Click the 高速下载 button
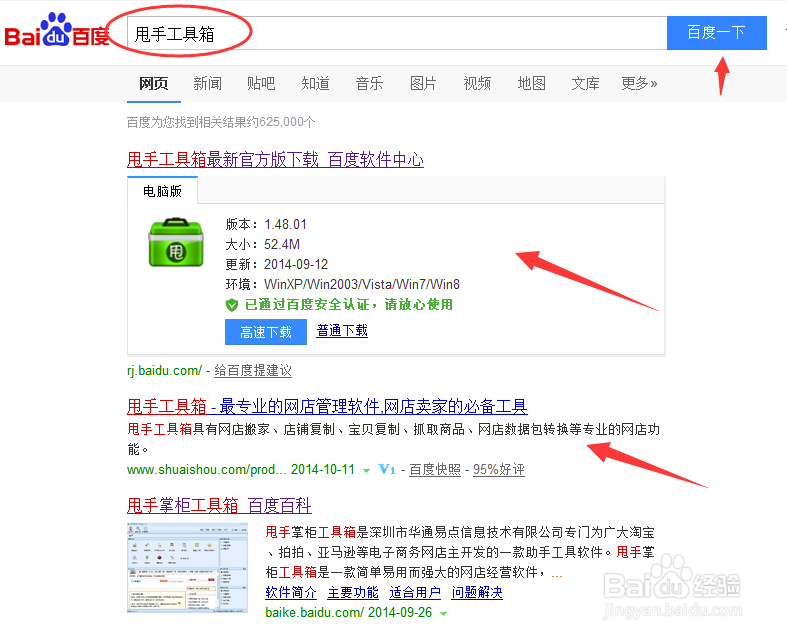Screen dimensions: 787x638 (266, 332)
